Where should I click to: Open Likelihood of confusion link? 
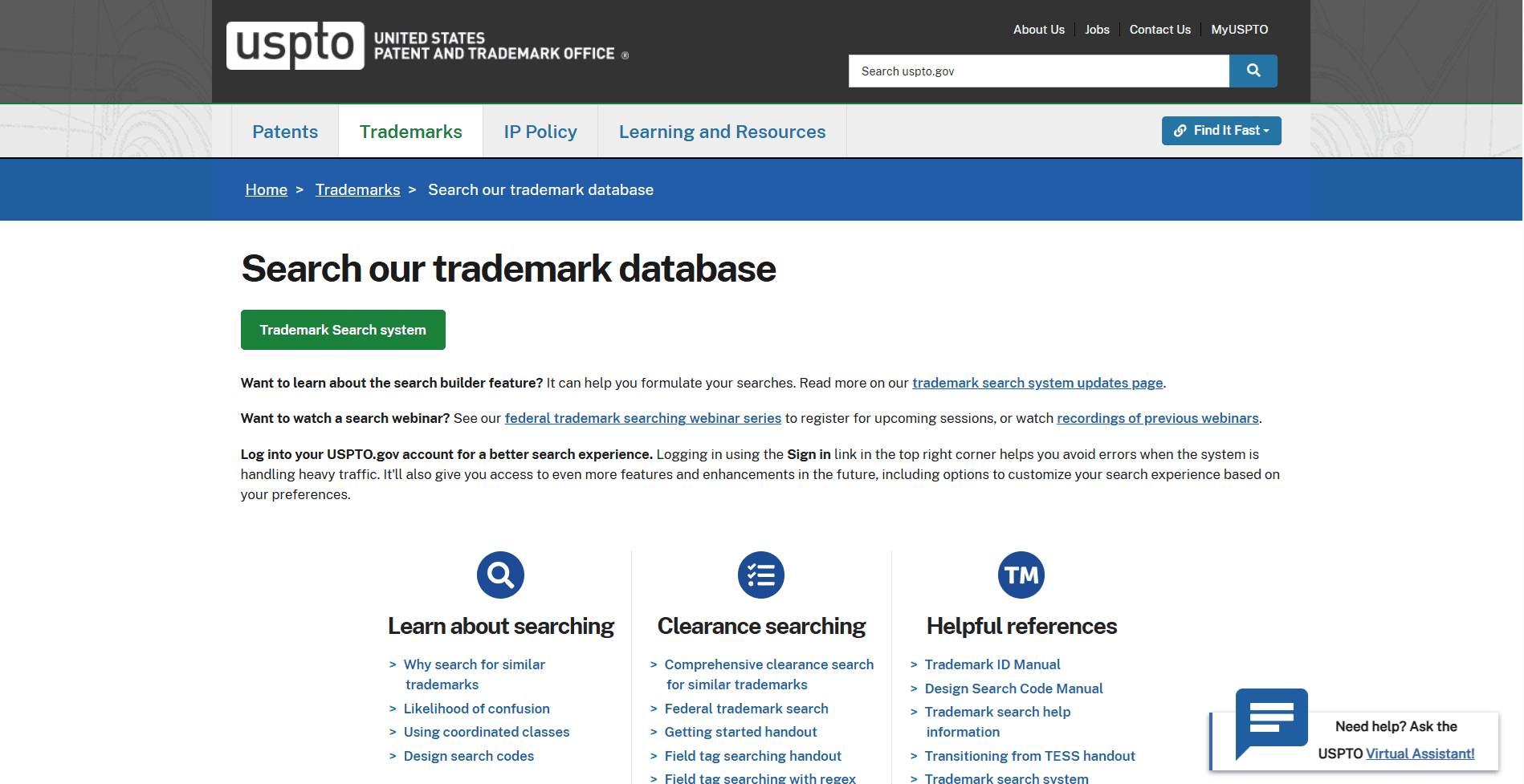476,709
